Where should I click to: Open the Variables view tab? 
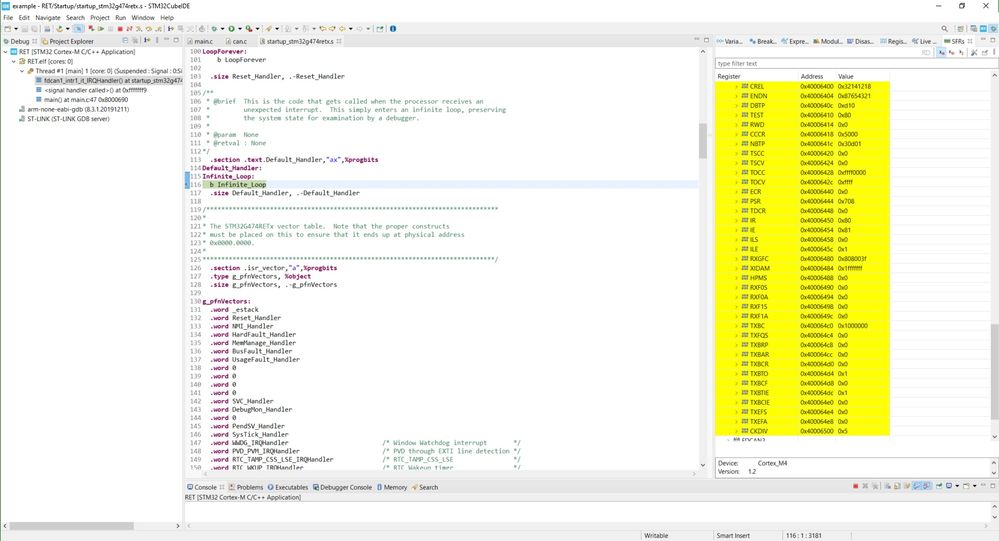pos(729,41)
